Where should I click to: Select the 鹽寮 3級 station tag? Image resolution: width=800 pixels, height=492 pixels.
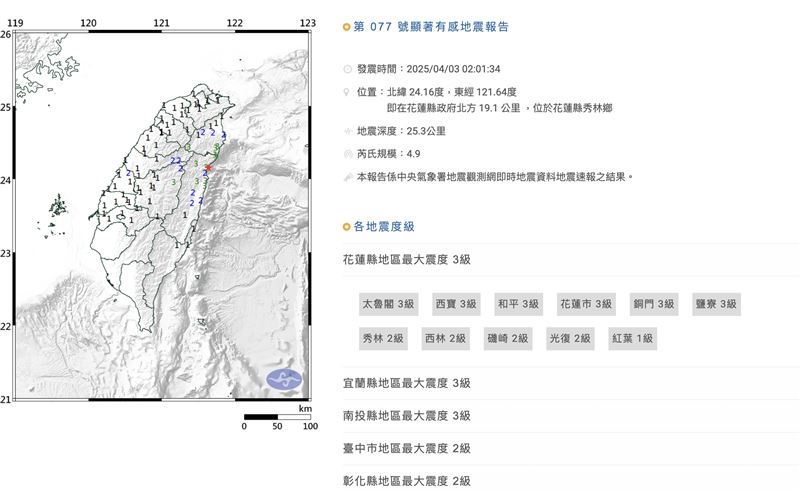click(716, 304)
